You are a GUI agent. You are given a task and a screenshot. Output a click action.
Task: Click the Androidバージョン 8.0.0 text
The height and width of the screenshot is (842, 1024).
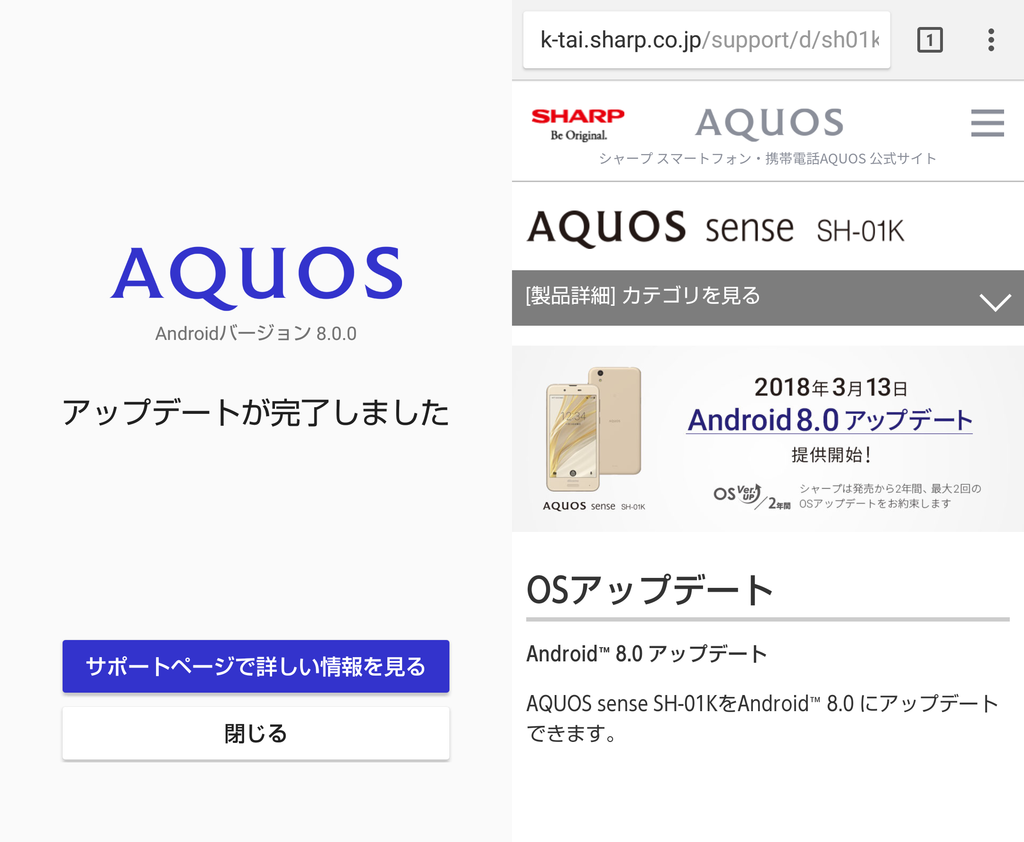(x=256, y=333)
